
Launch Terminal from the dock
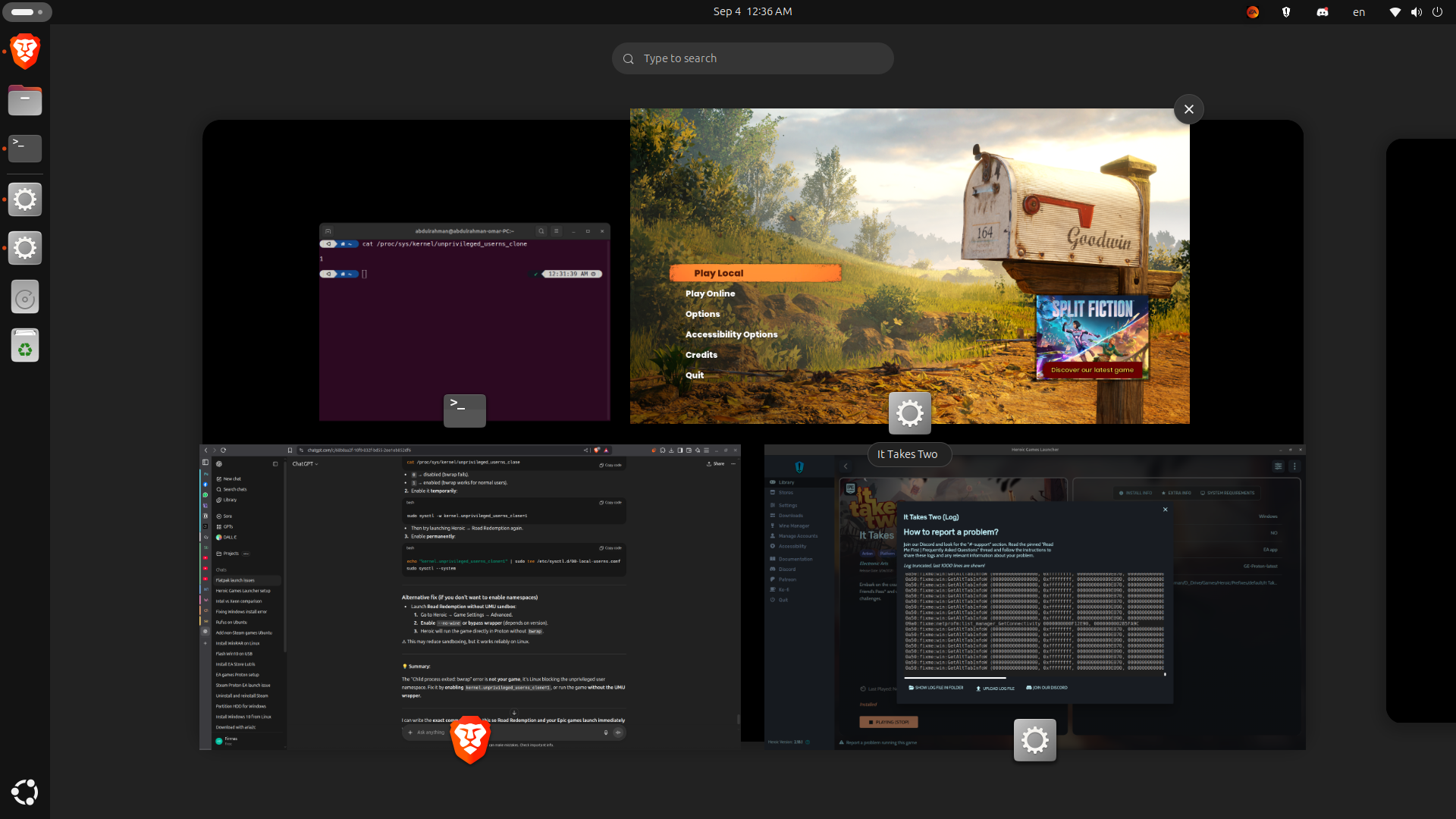pos(25,149)
